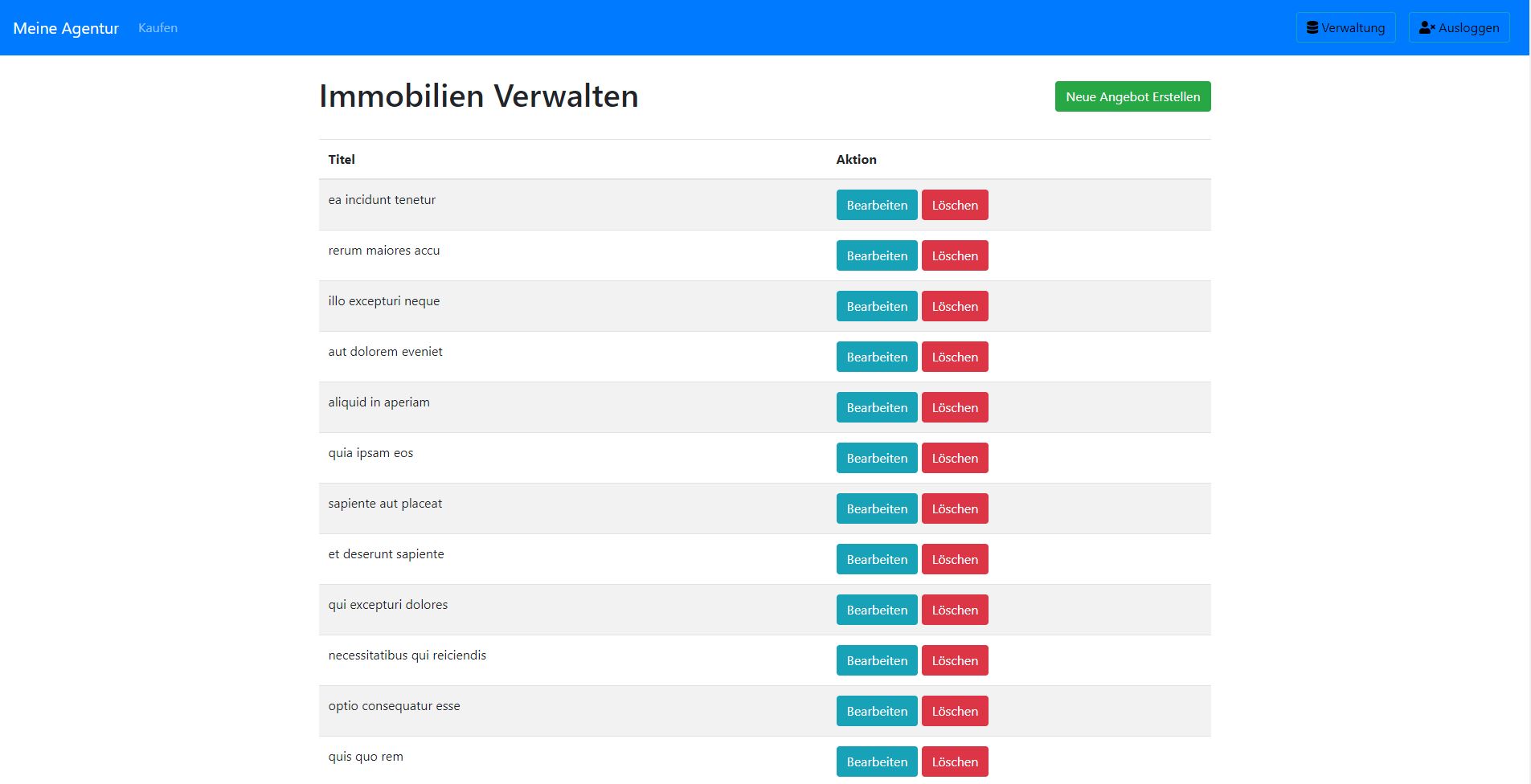The height and width of the screenshot is (784, 1531).
Task: Delete the 'ea incidunt tenetur' listing
Action: point(955,205)
